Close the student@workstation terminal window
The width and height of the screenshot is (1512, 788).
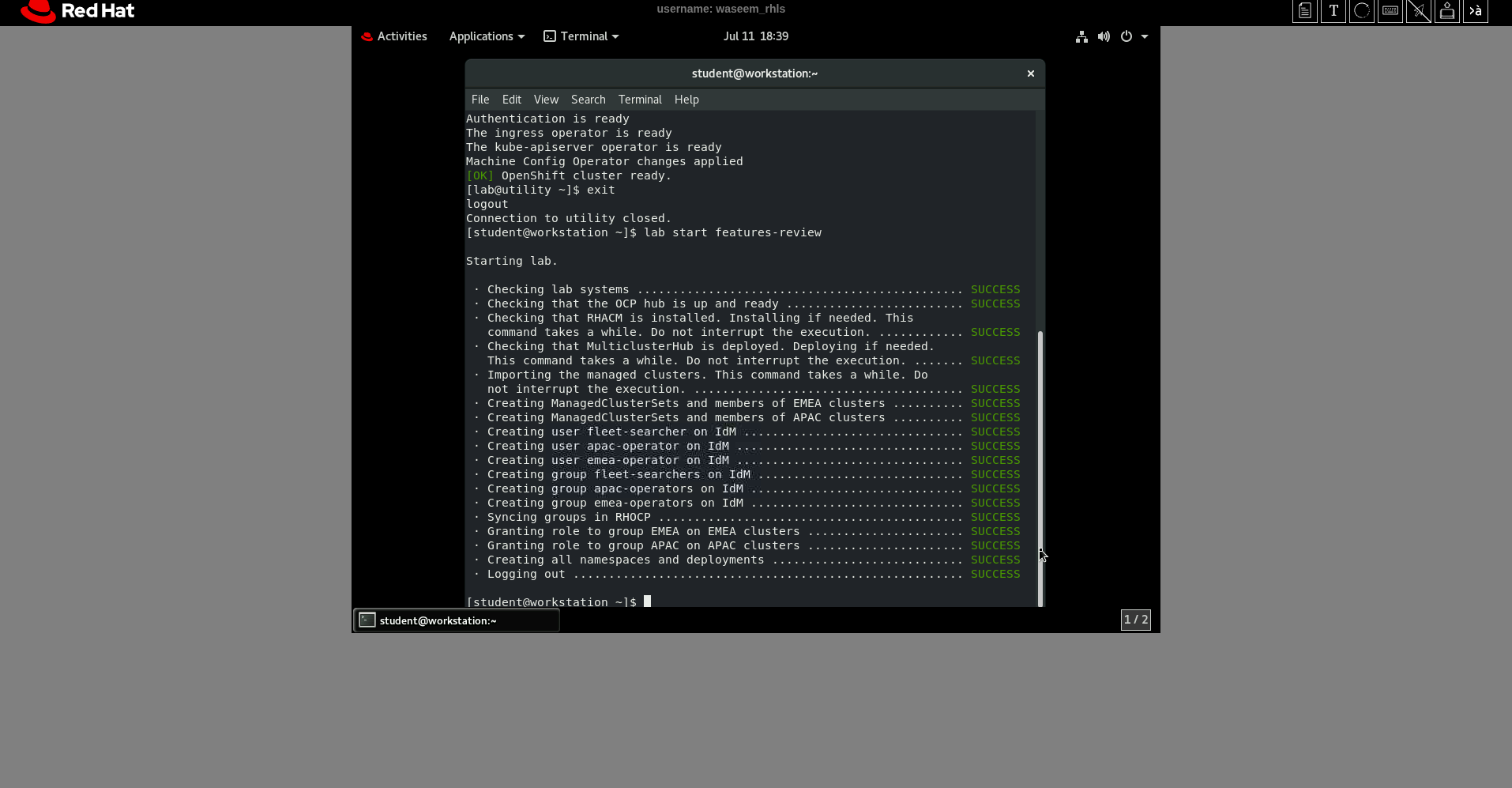point(1031,74)
